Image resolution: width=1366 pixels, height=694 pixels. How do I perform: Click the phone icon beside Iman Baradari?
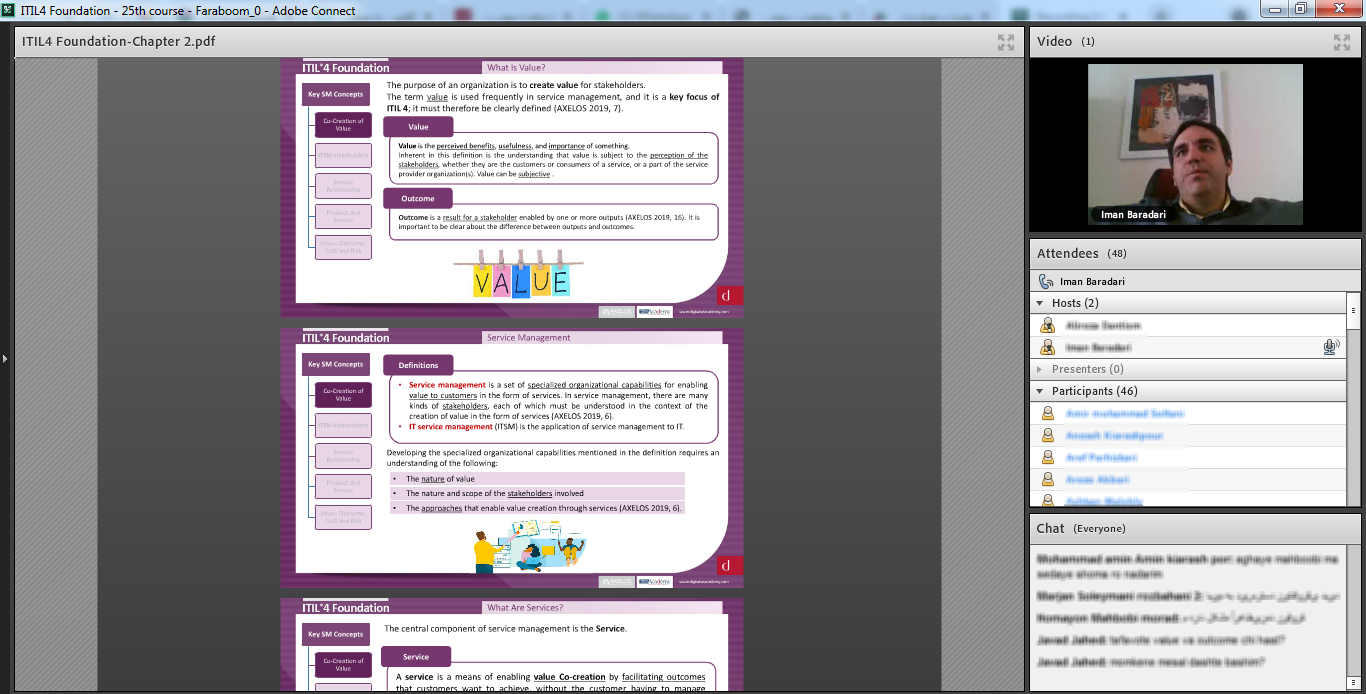[x=1046, y=281]
